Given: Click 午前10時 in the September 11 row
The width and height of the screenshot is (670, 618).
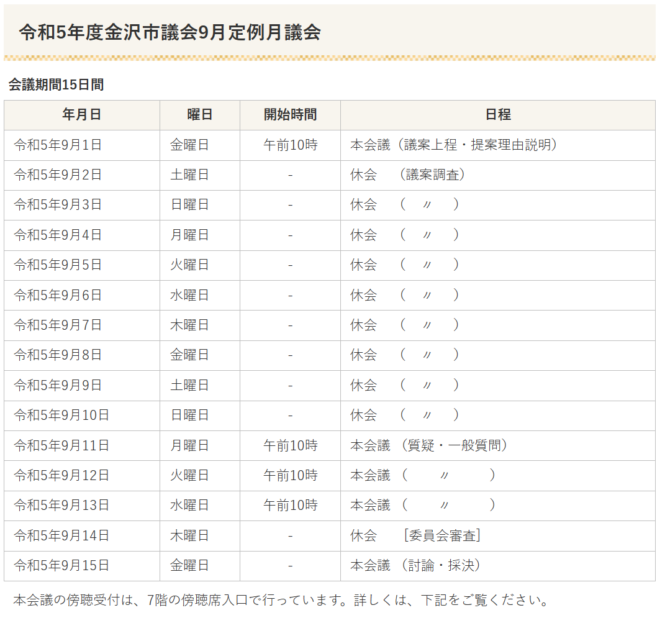Looking at the screenshot, I should click(x=291, y=446).
